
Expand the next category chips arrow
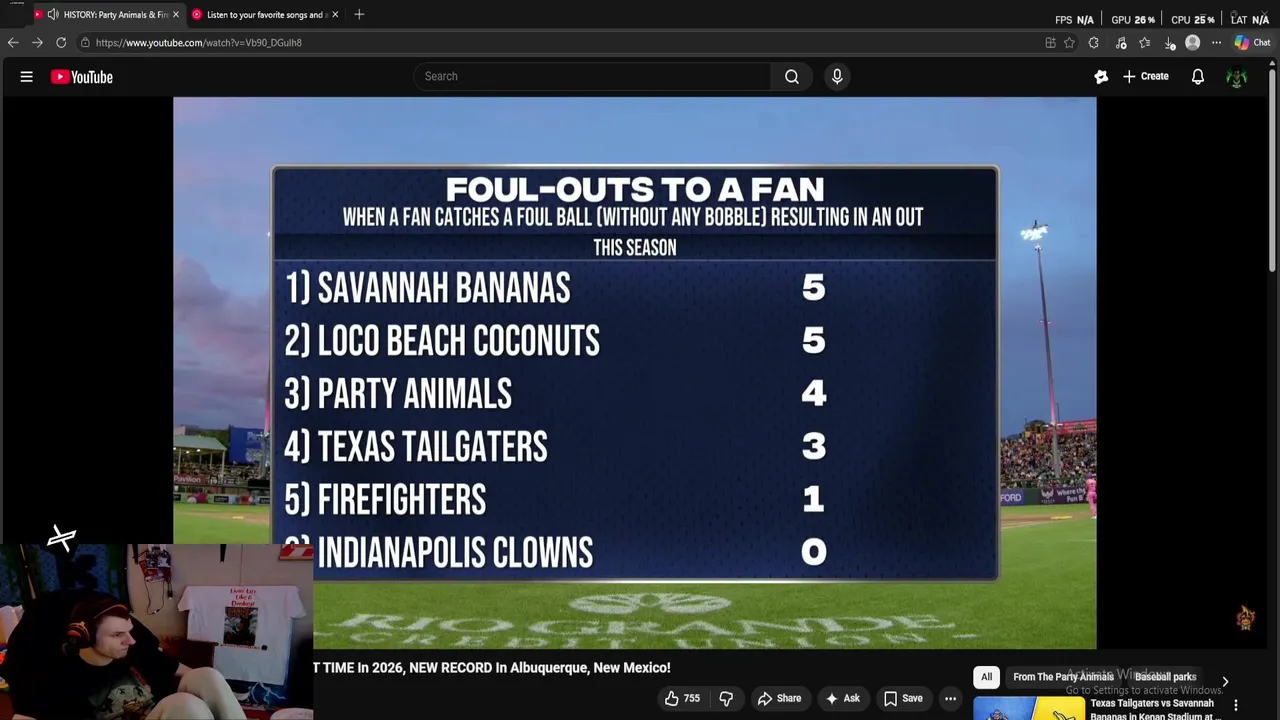tap(1225, 681)
